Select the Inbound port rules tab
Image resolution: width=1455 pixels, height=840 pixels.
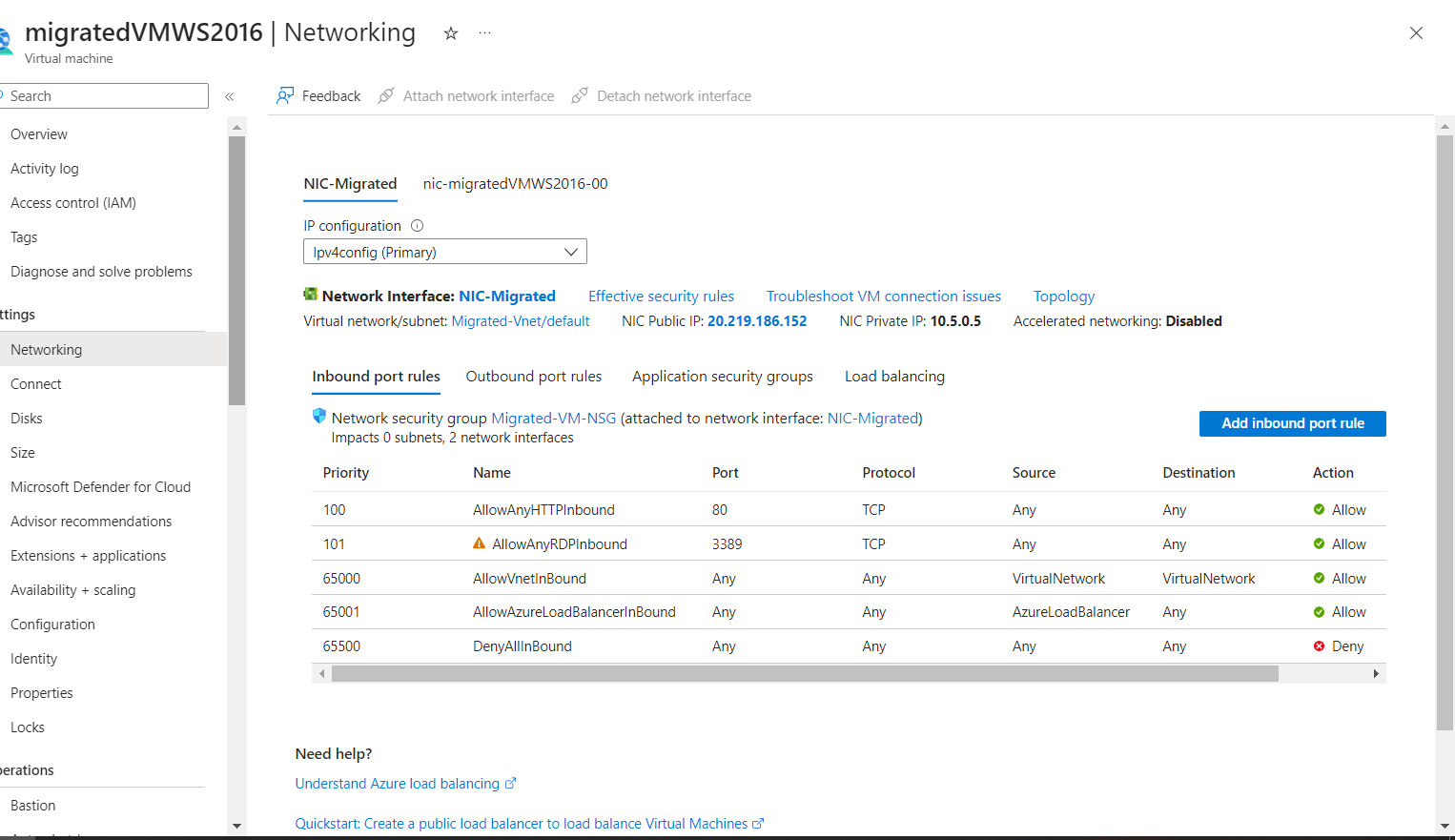coord(376,377)
